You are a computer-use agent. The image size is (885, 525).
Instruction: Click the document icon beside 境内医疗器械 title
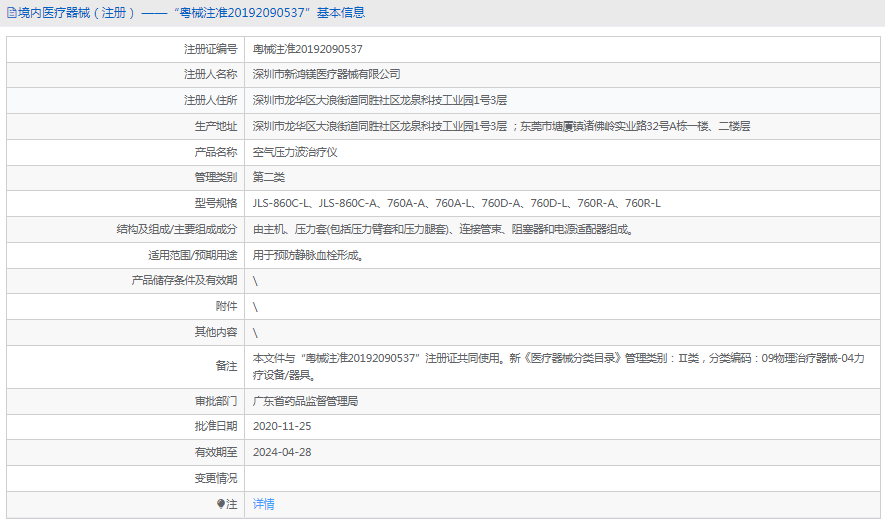(x=11, y=12)
